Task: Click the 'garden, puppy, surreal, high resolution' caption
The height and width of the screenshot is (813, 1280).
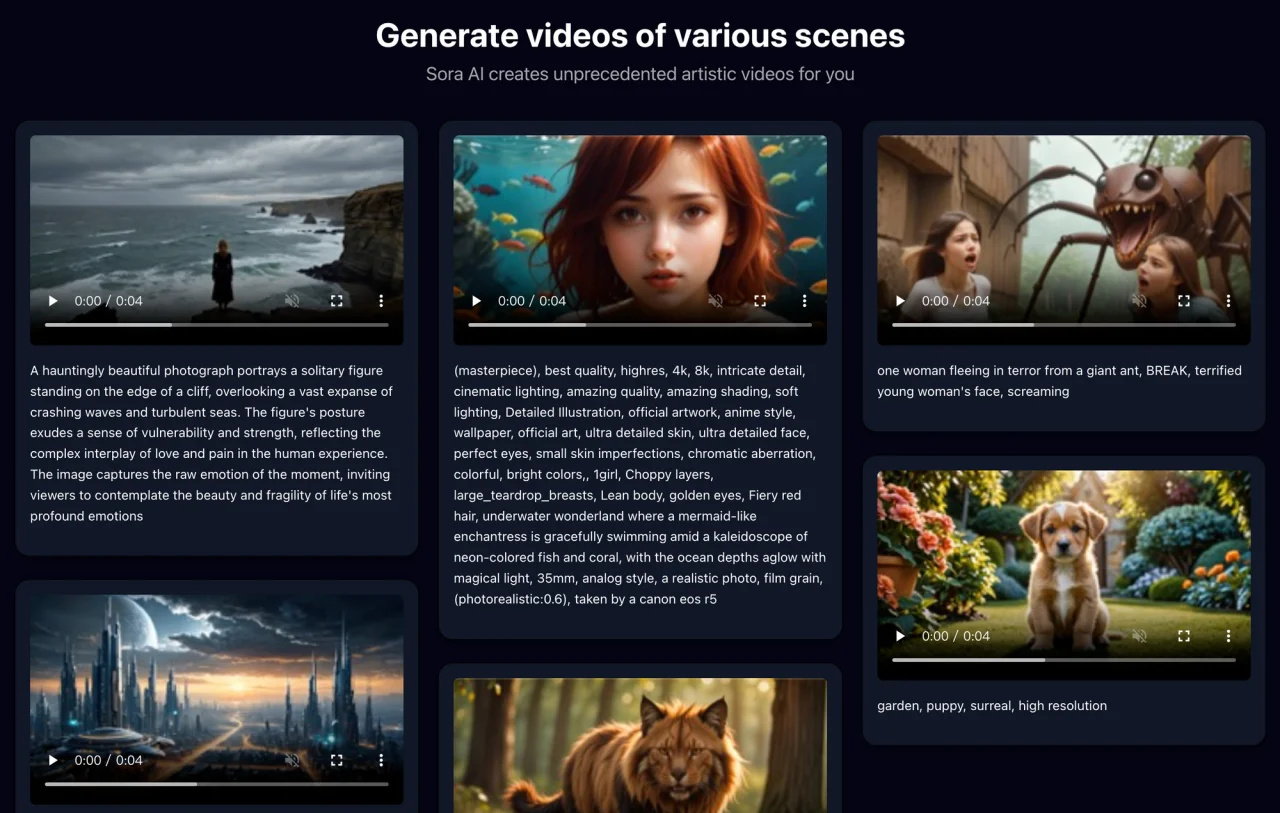Action: point(992,706)
